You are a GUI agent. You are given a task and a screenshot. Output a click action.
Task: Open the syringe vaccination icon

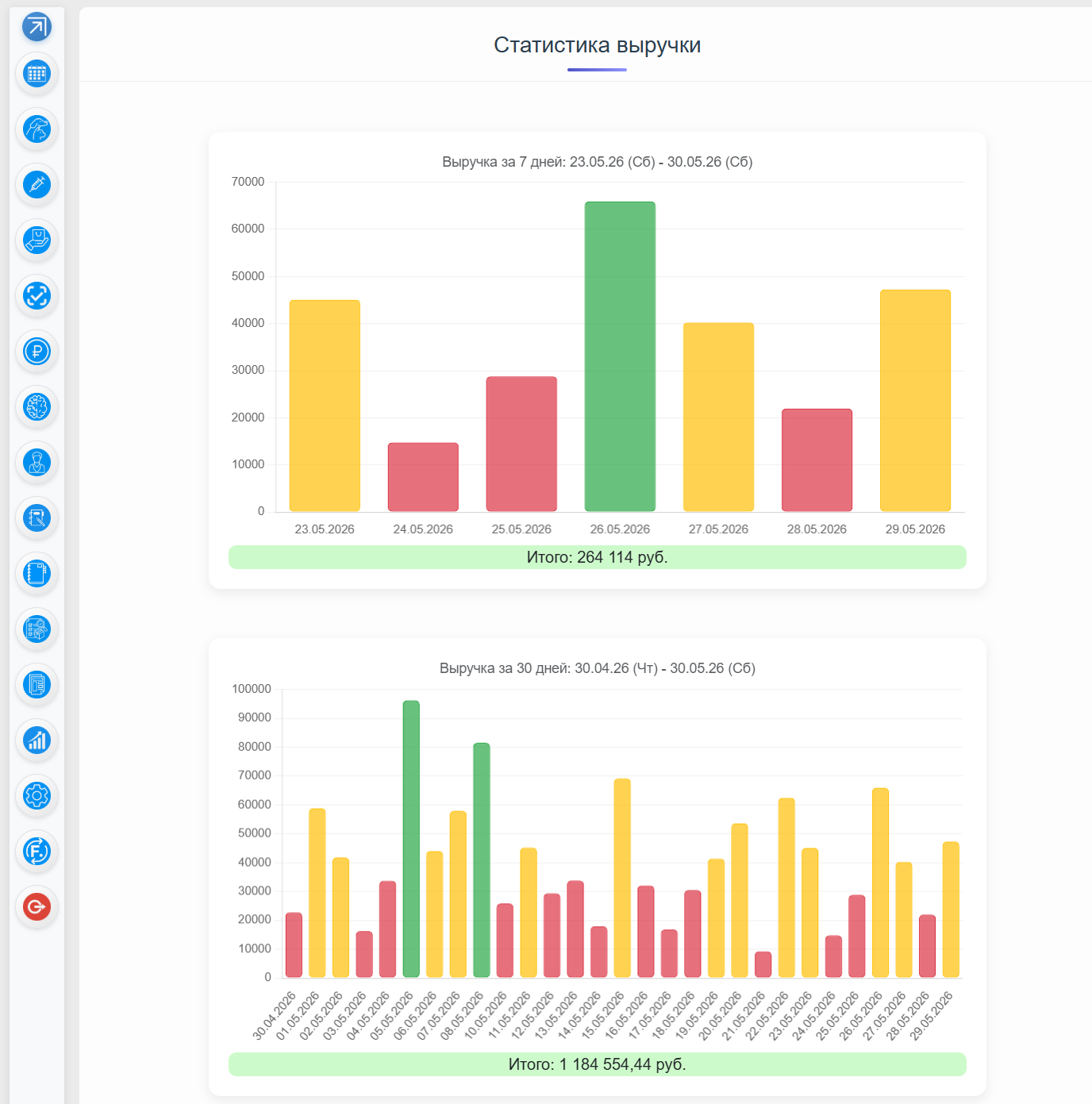[x=37, y=184]
